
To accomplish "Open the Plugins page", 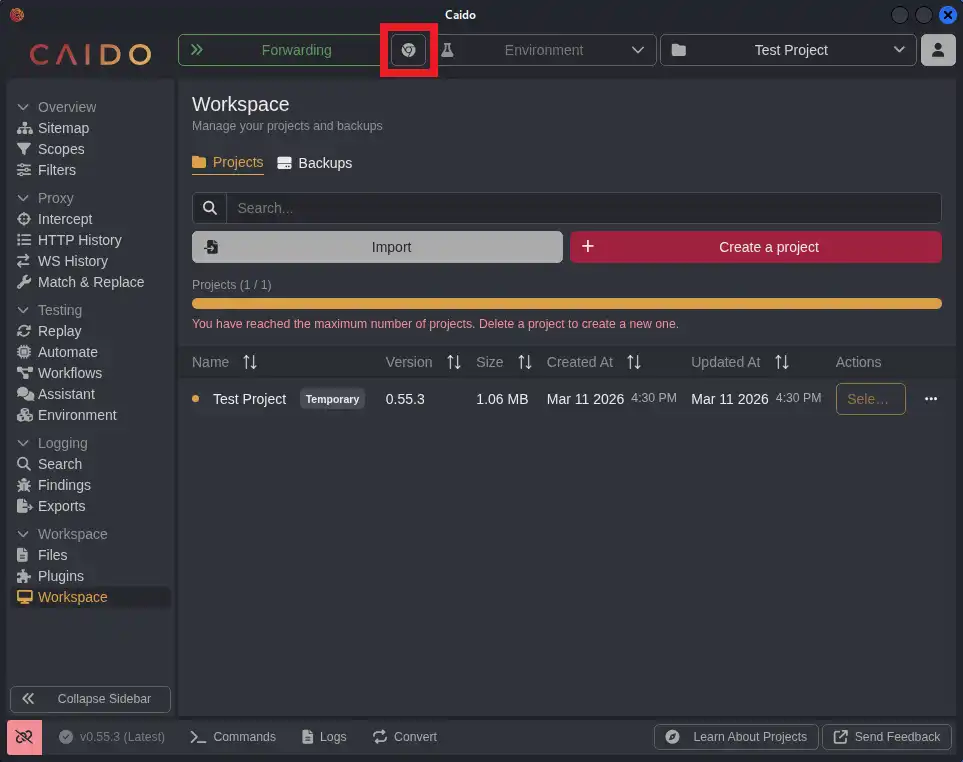I will [60, 576].
